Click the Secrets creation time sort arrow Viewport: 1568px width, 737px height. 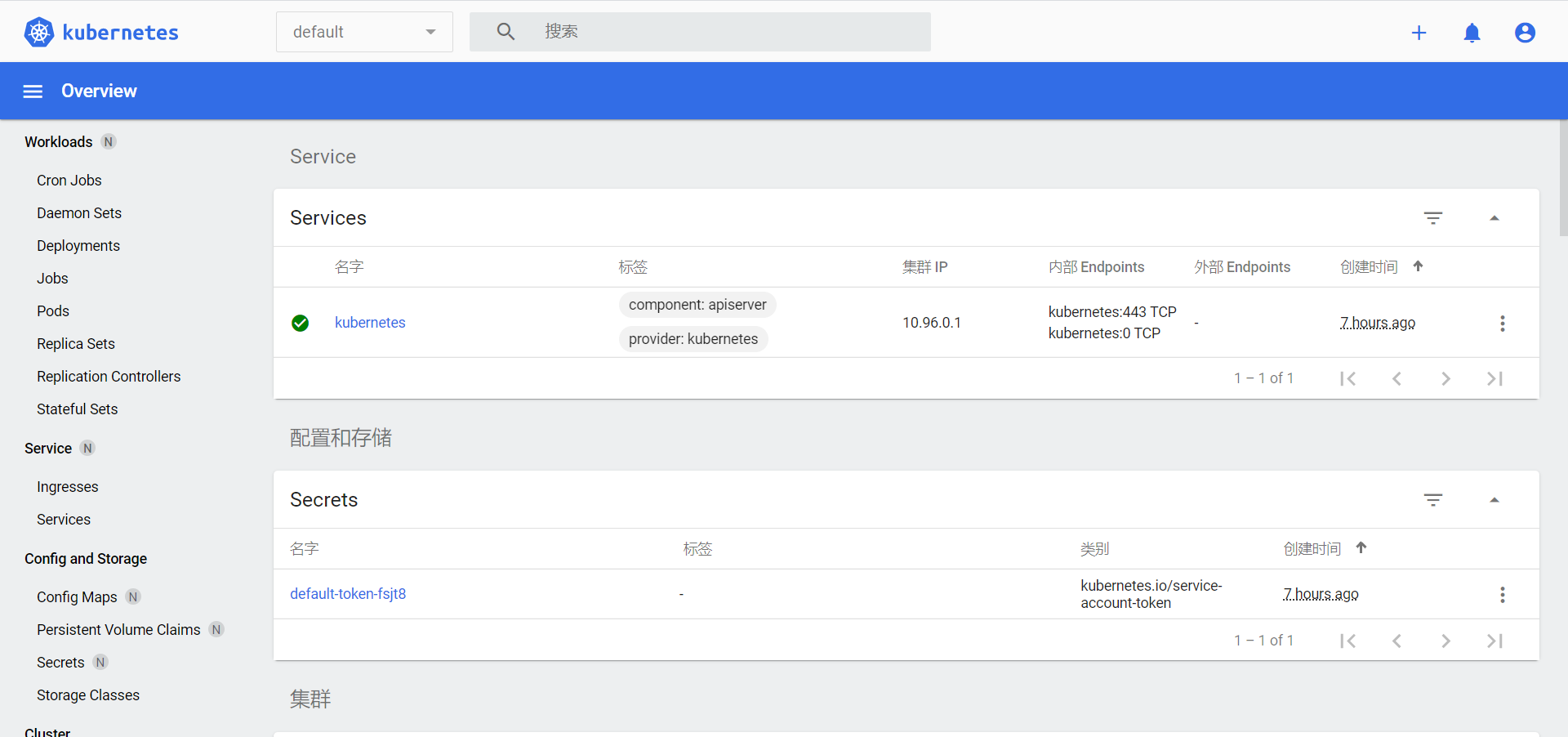[1361, 548]
